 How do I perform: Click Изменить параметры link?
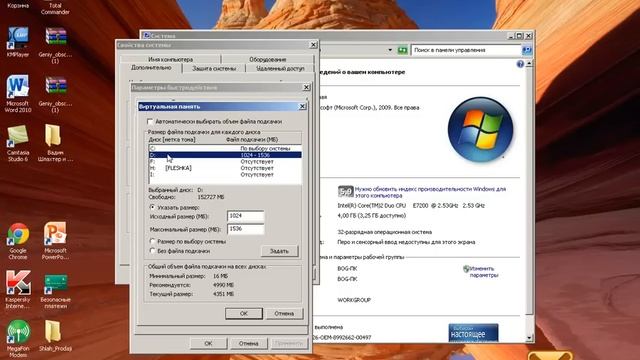pyautogui.click(x=484, y=272)
